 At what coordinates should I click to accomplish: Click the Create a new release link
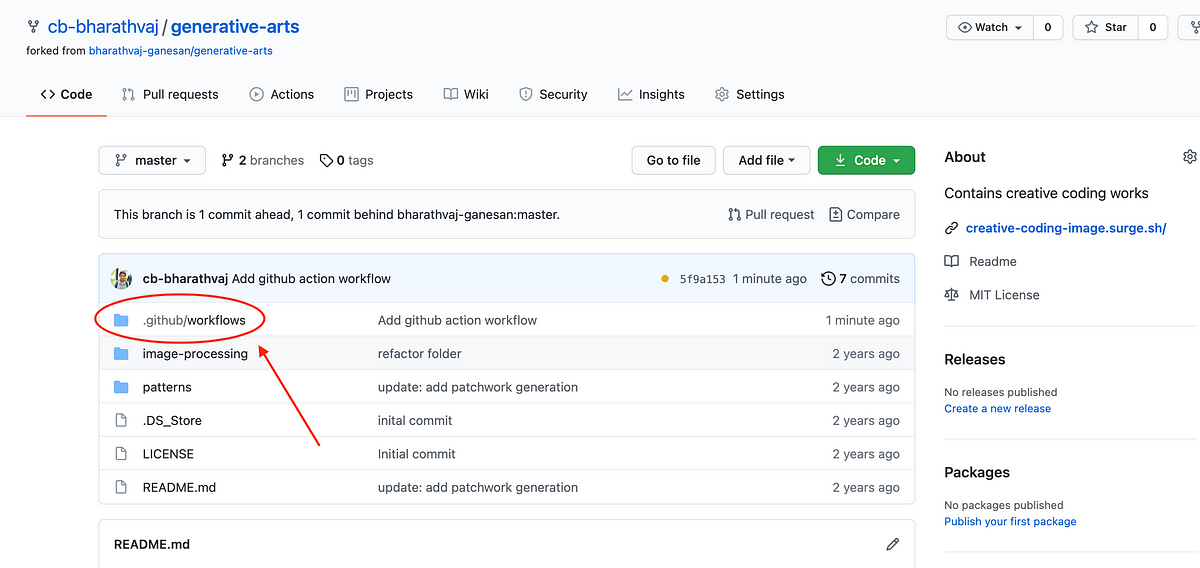point(997,408)
